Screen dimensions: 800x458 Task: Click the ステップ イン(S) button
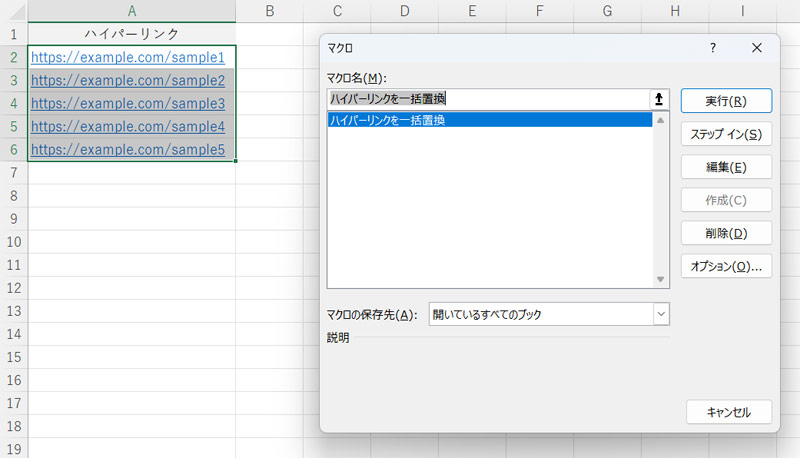pyautogui.click(x=725, y=134)
